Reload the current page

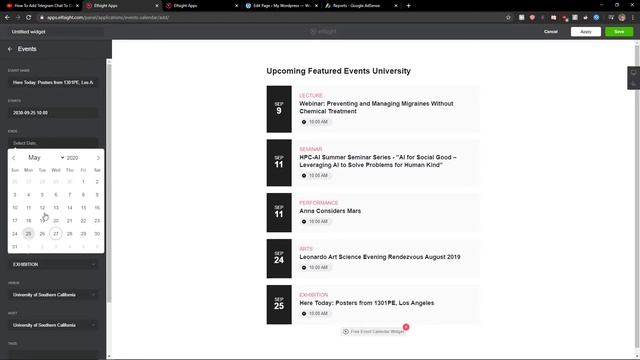tap(29, 18)
